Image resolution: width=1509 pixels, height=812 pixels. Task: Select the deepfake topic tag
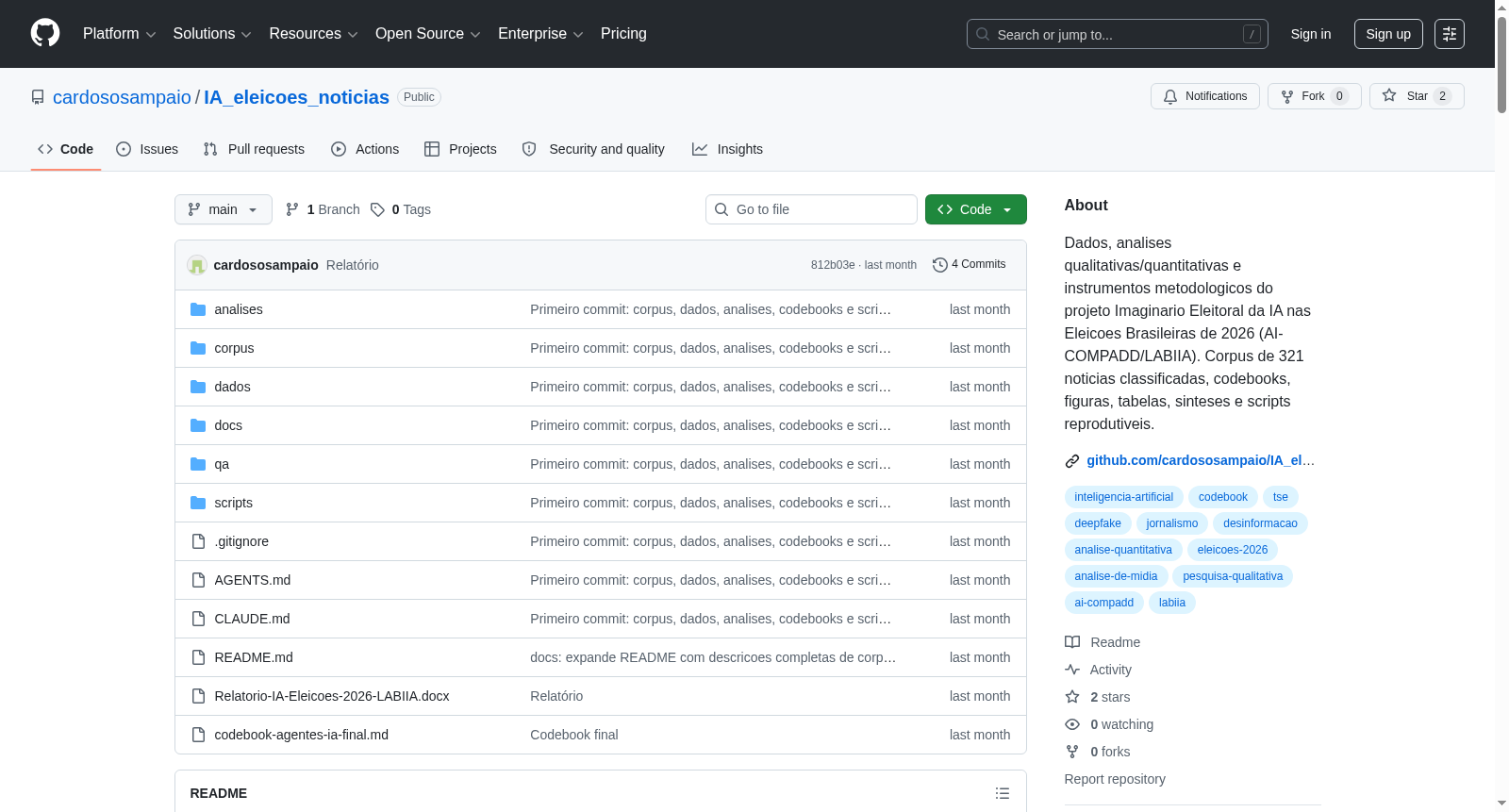point(1098,523)
